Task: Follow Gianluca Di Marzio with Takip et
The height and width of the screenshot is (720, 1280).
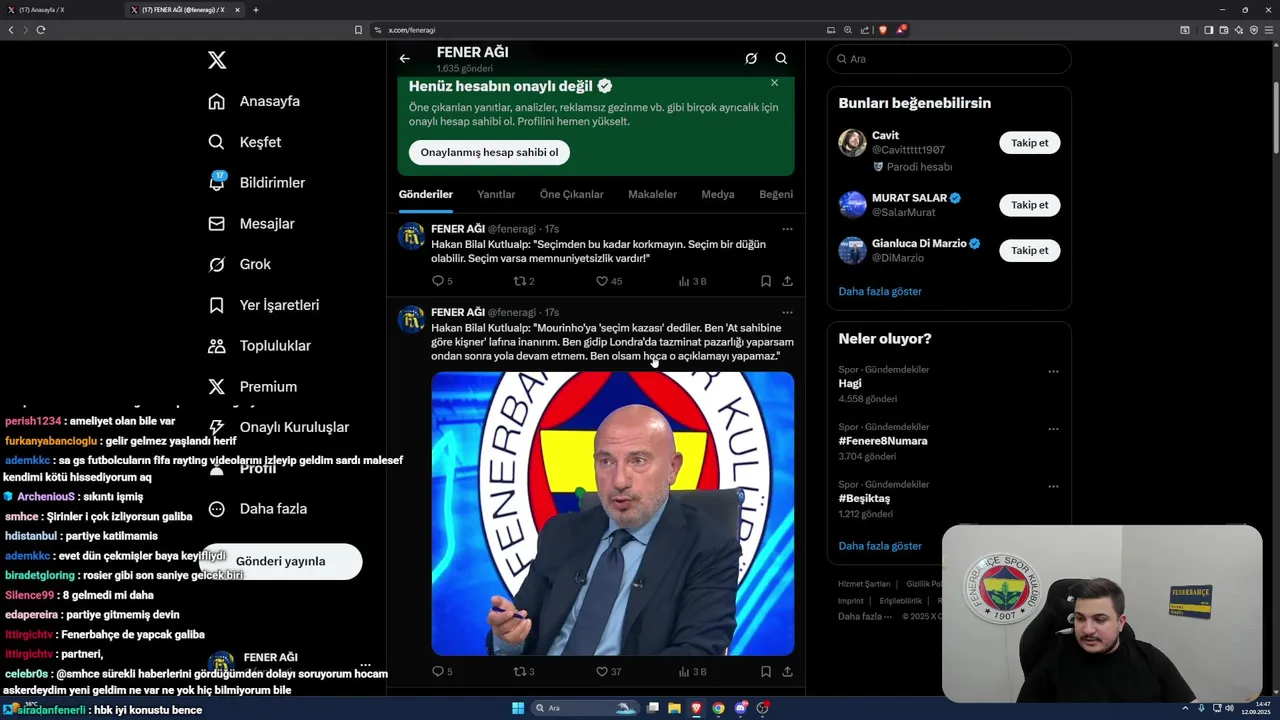Action: pos(1029,250)
